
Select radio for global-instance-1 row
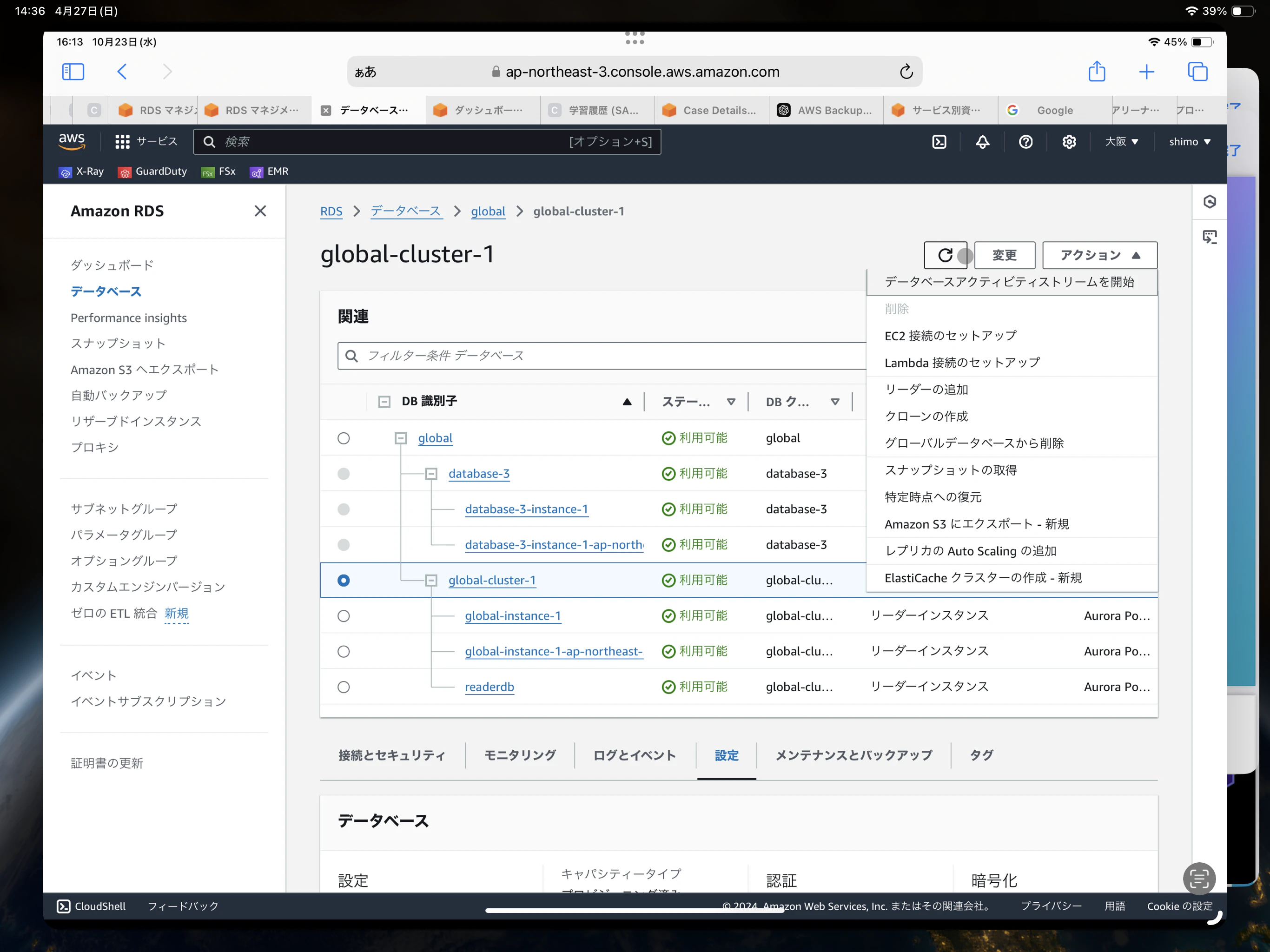tap(344, 616)
